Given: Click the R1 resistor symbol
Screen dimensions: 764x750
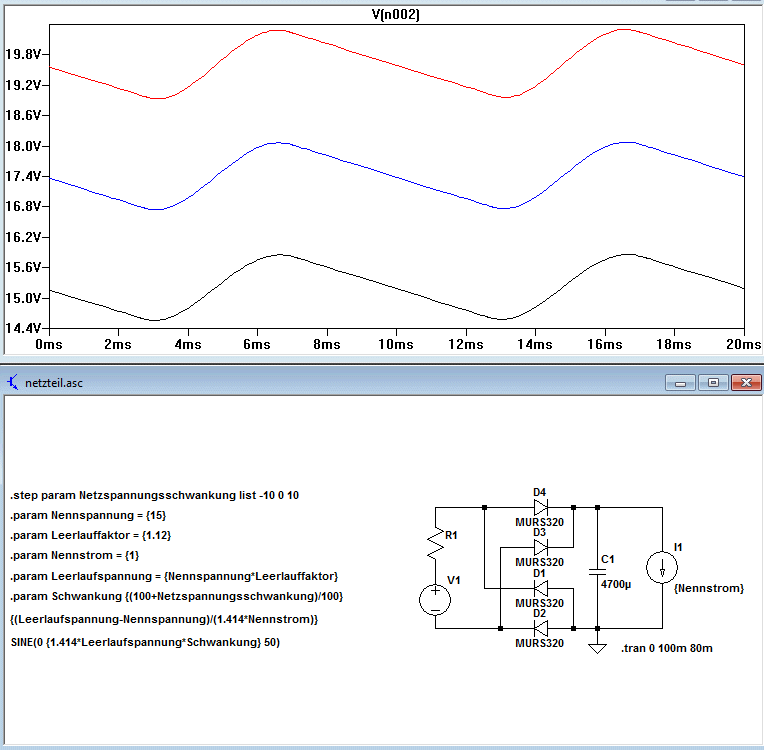Looking at the screenshot, I should coord(436,543).
